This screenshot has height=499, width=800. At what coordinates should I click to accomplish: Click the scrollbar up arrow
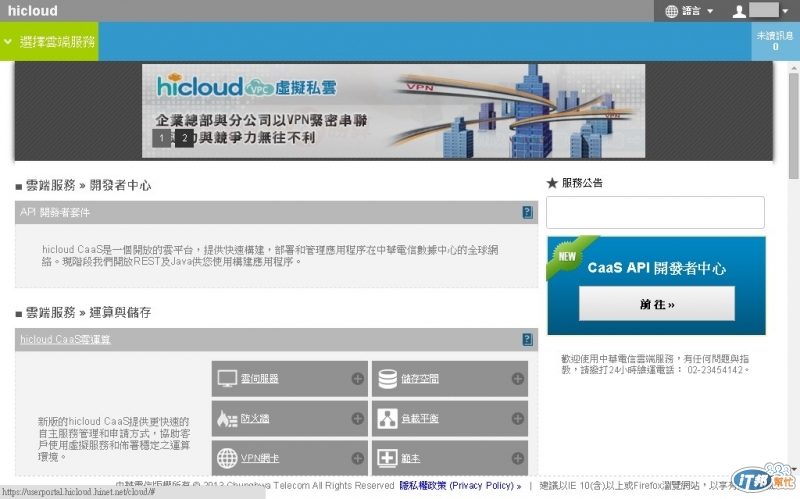pos(793,68)
